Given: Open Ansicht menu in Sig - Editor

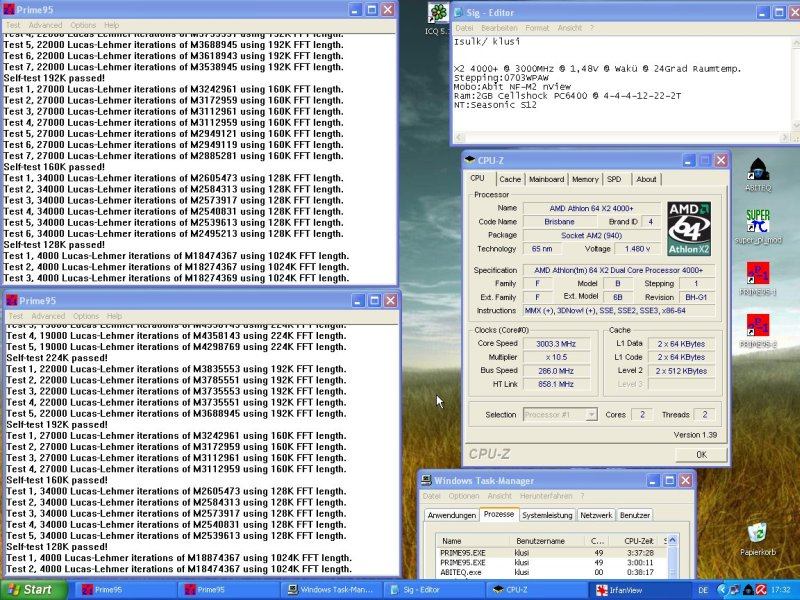Looking at the screenshot, I should point(570,28).
